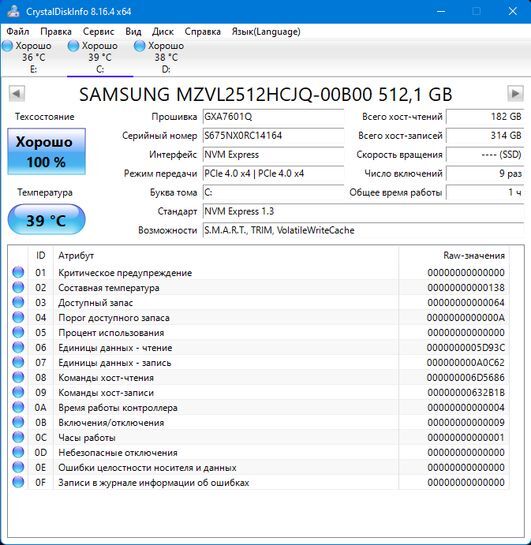Image resolution: width=531 pixels, height=545 pixels.
Task: Minimize the CrystalDiskInfo window
Action: coord(441,11)
